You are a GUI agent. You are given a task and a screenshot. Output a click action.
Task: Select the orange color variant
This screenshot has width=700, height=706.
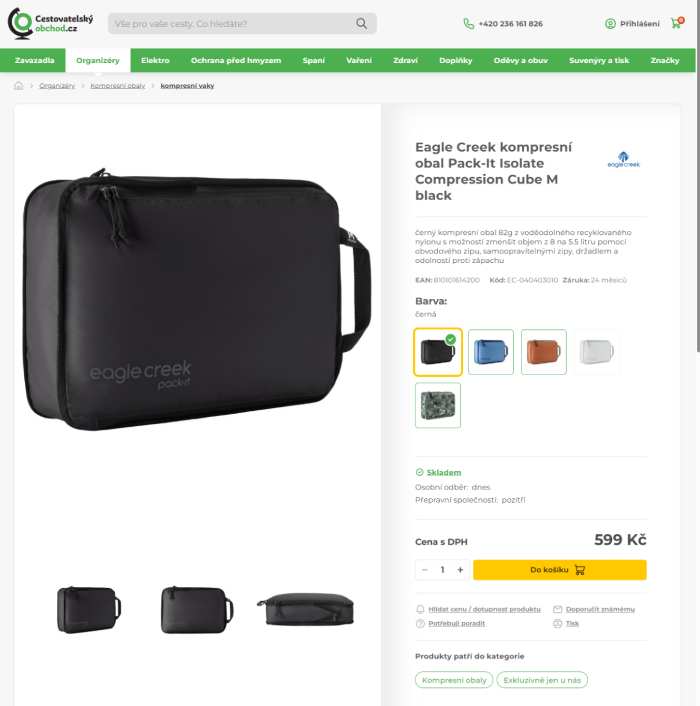pyautogui.click(x=544, y=352)
